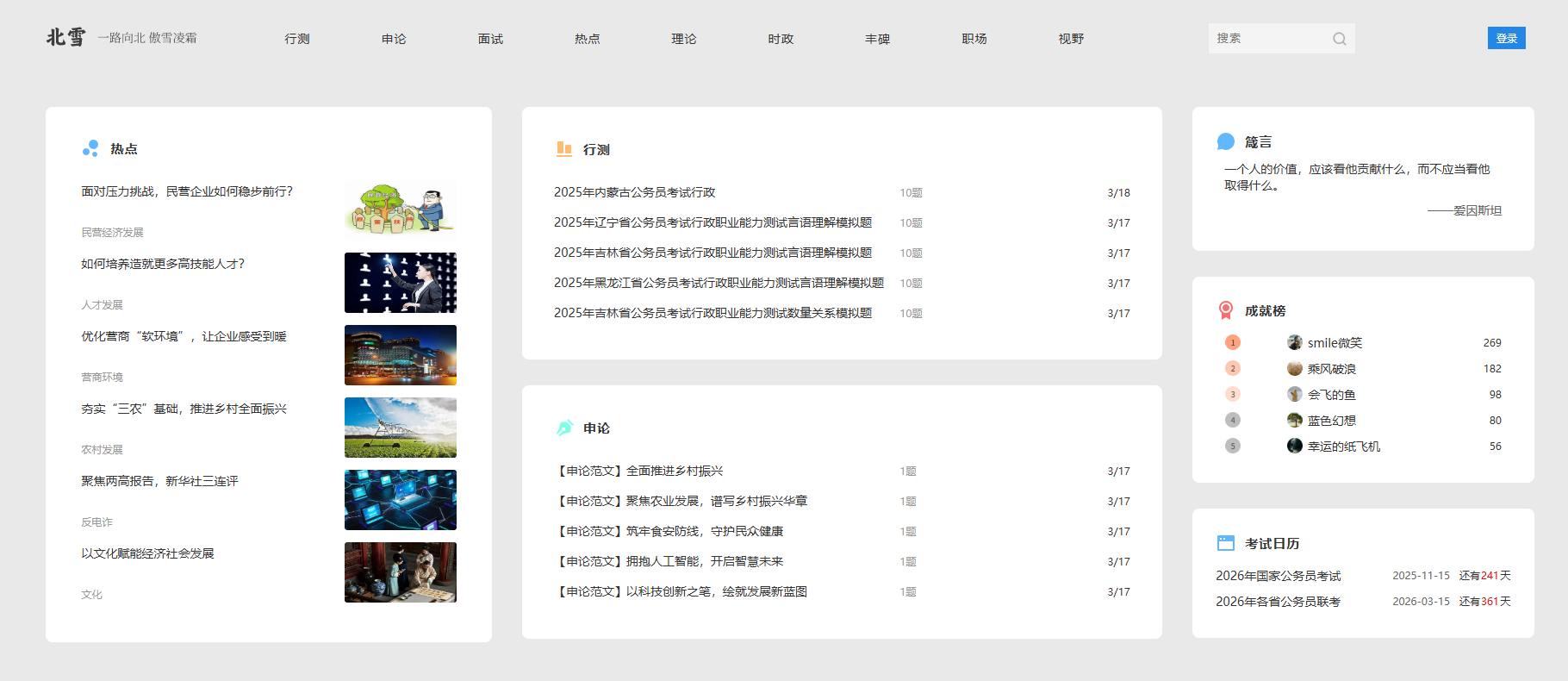The height and width of the screenshot is (681, 1568).
Task: Open 2026年国家公务员考试 calendar entry
Action: [x=1278, y=576]
